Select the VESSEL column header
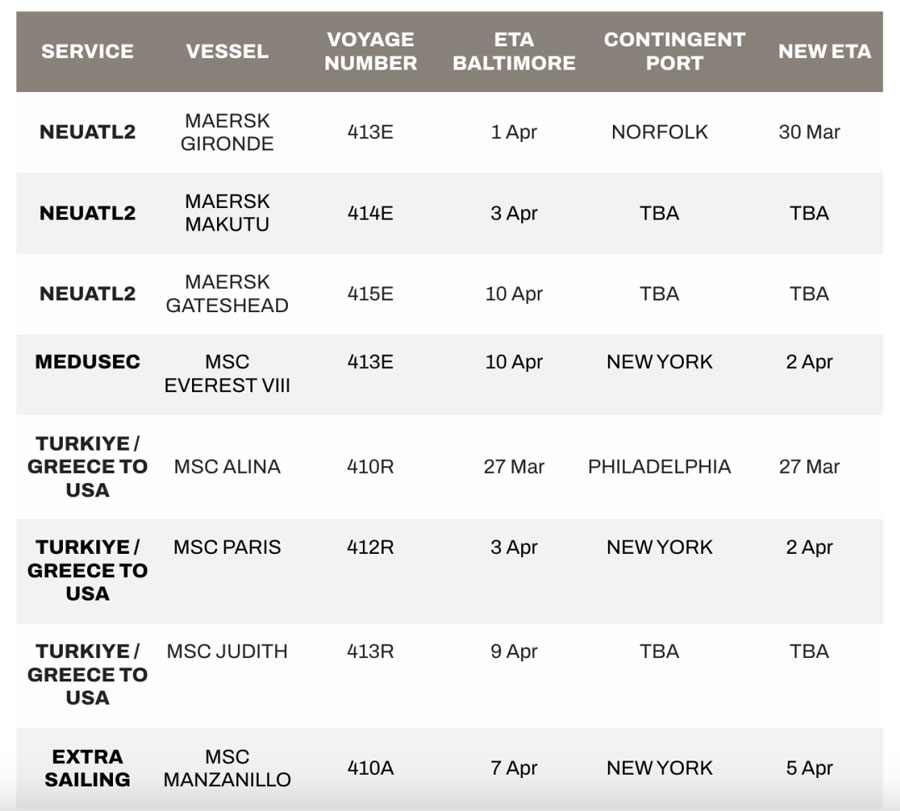Image resolution: width=900 pixels, height=811 pixels. coord(227,51)
